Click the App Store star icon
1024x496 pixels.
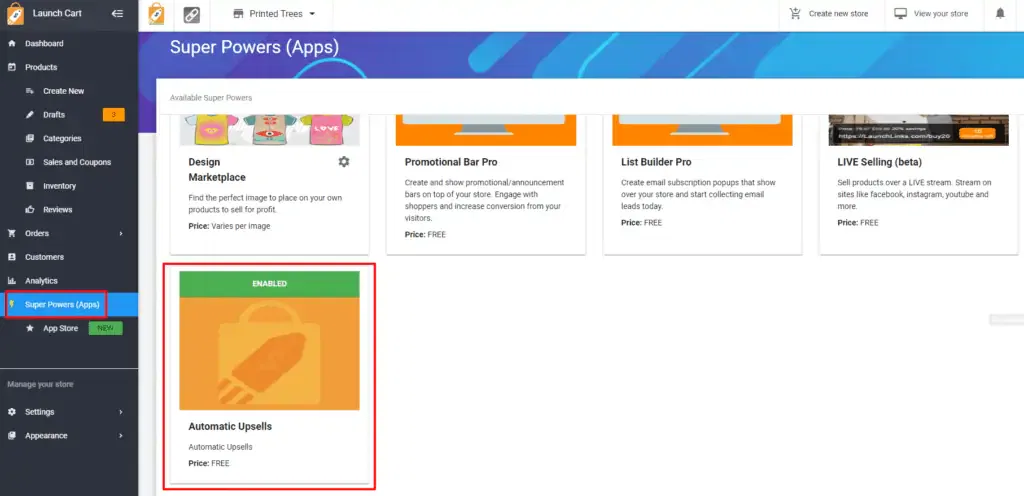(30, 328)
